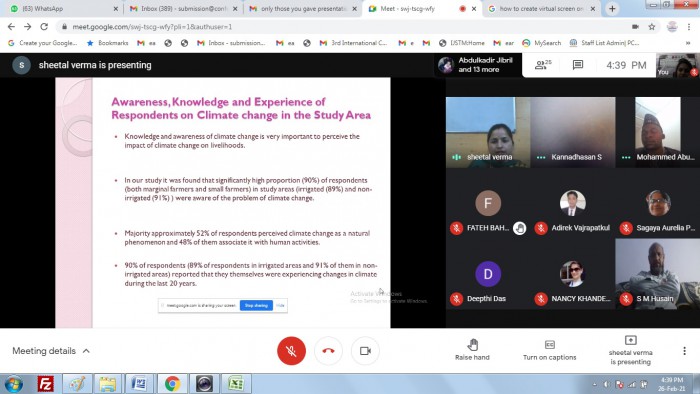700x394 pixels.
Task: Show hidden system tray icons arrow
Action: click(x=595, y=384)
